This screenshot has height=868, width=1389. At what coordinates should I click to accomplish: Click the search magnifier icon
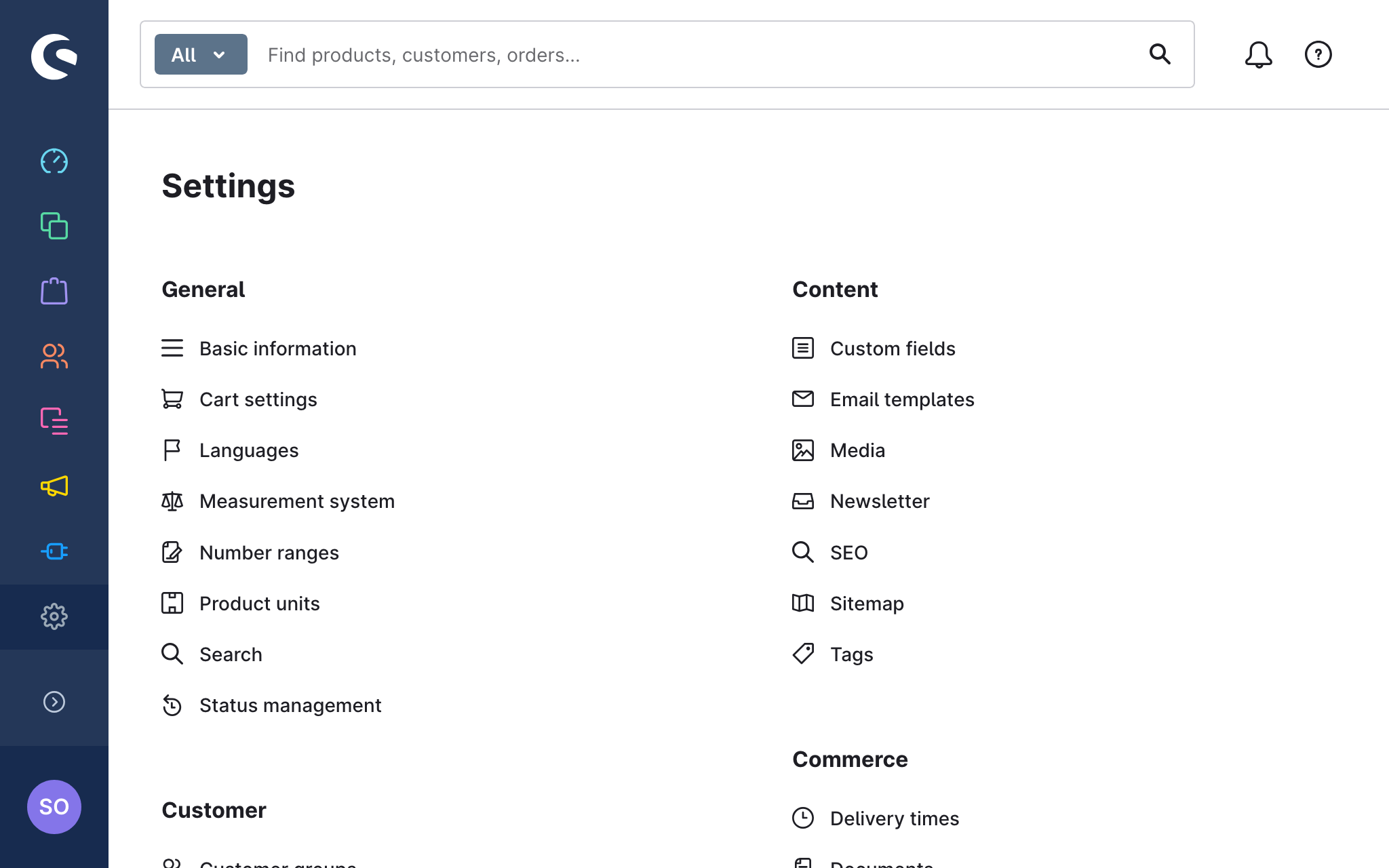coord(1160,54)
